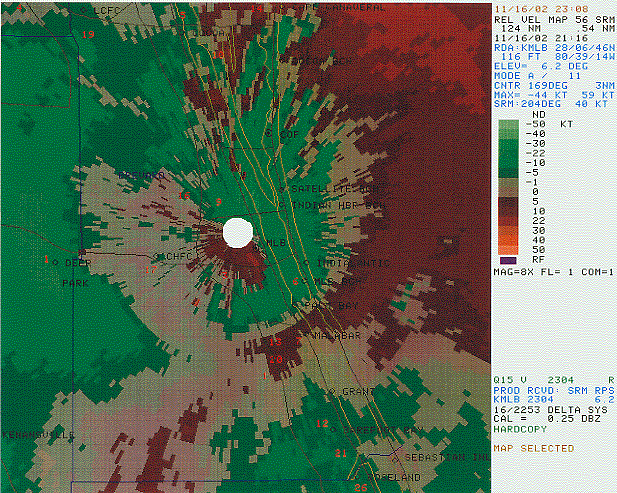Click the purple RF legend swatch

tap(508, 260)
